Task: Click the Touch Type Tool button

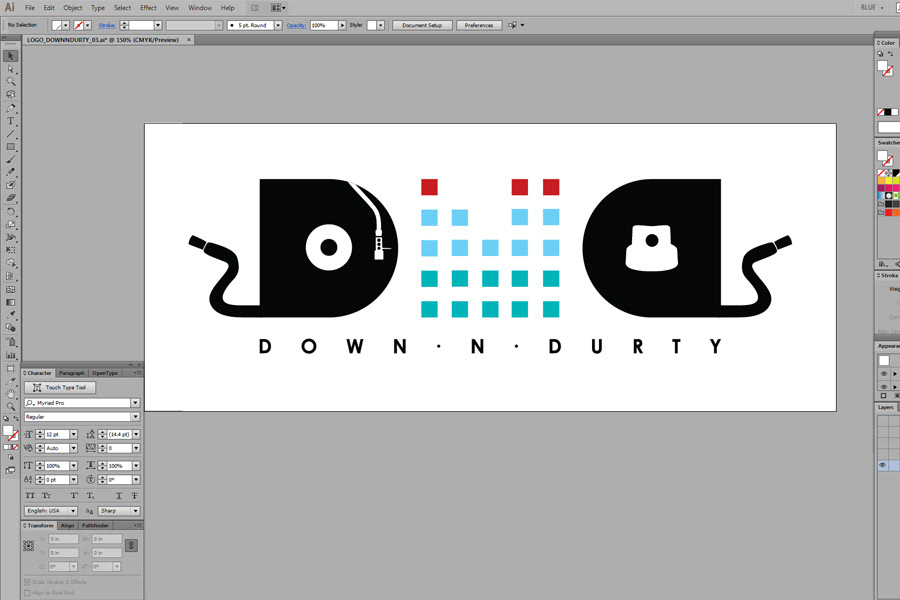Action: click(60, 388)
